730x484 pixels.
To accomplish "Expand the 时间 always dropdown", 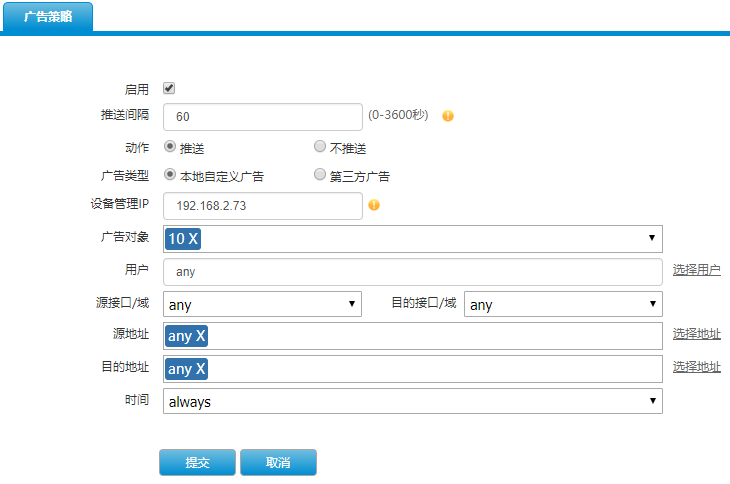I will pos(412,401).
